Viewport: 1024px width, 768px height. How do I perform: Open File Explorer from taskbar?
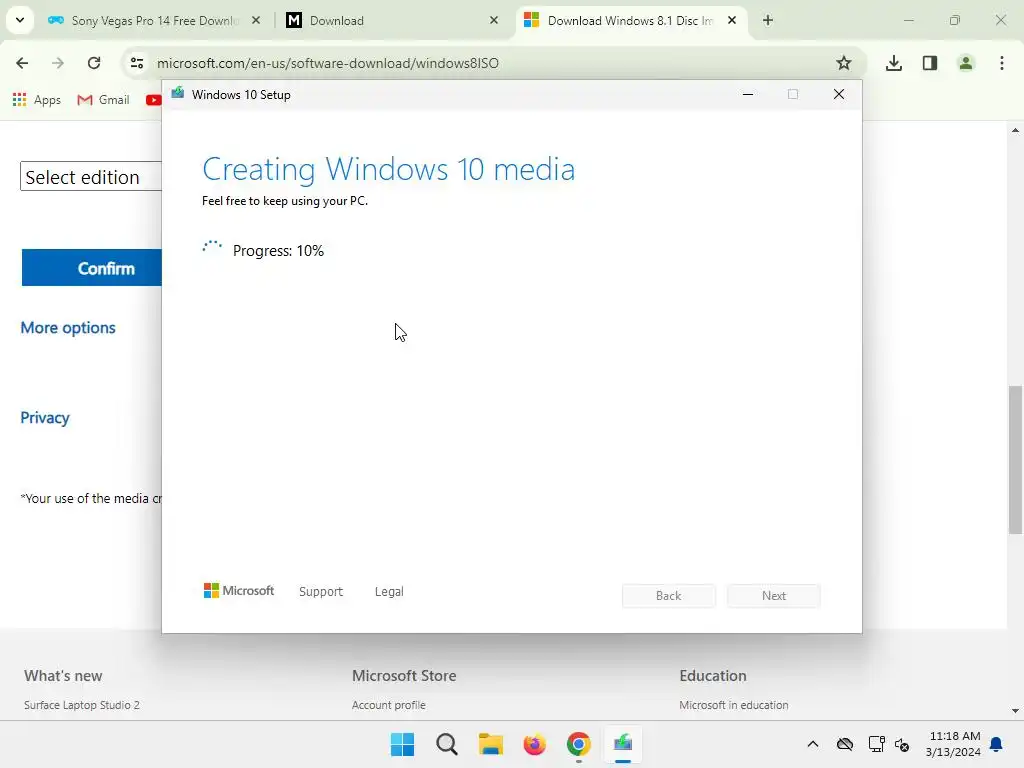click(490, 744)
